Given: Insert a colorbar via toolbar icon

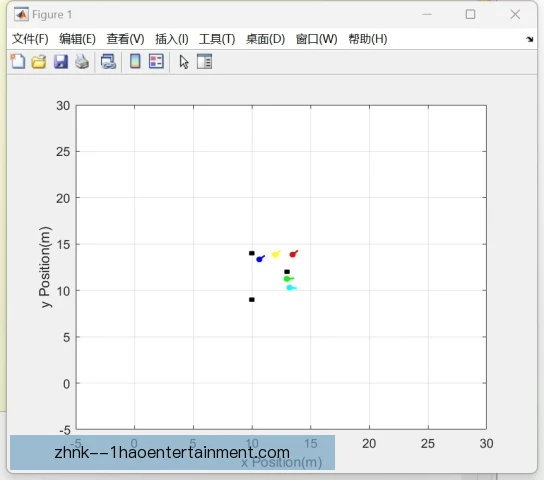Looking at the screenshot, I should (x=135, y=62).
